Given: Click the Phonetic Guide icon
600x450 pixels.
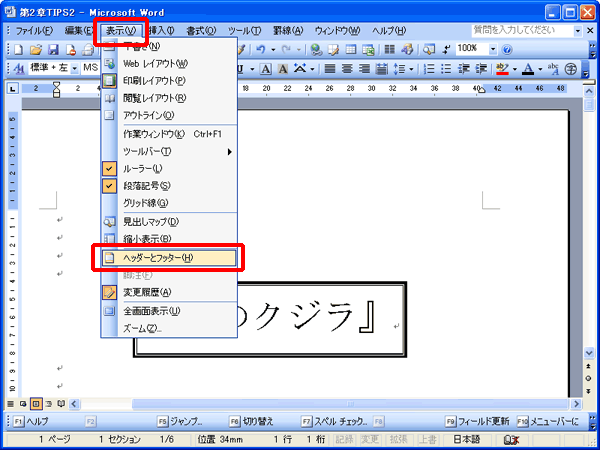Looking at the screenshot, I should tap(553, 69).
